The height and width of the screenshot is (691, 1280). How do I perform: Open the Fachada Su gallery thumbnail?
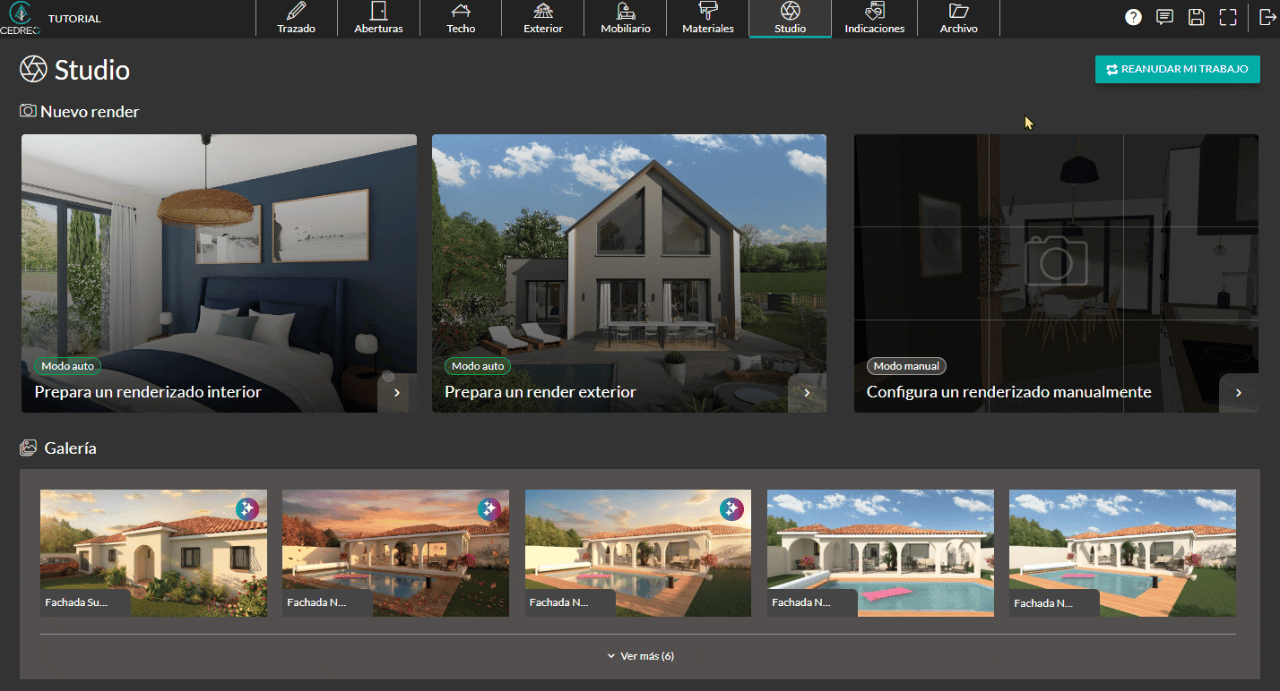point(154,553)
